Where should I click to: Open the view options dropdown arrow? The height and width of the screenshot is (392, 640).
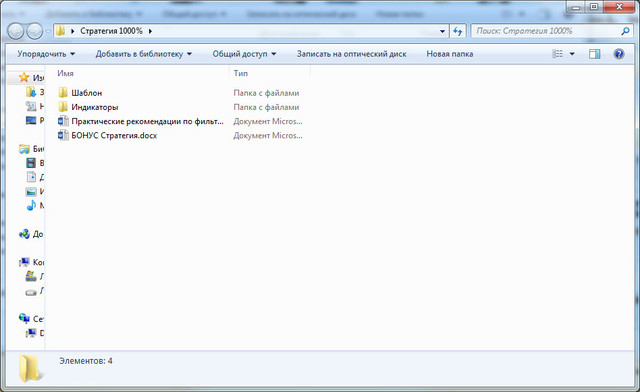tap(572, 54)
